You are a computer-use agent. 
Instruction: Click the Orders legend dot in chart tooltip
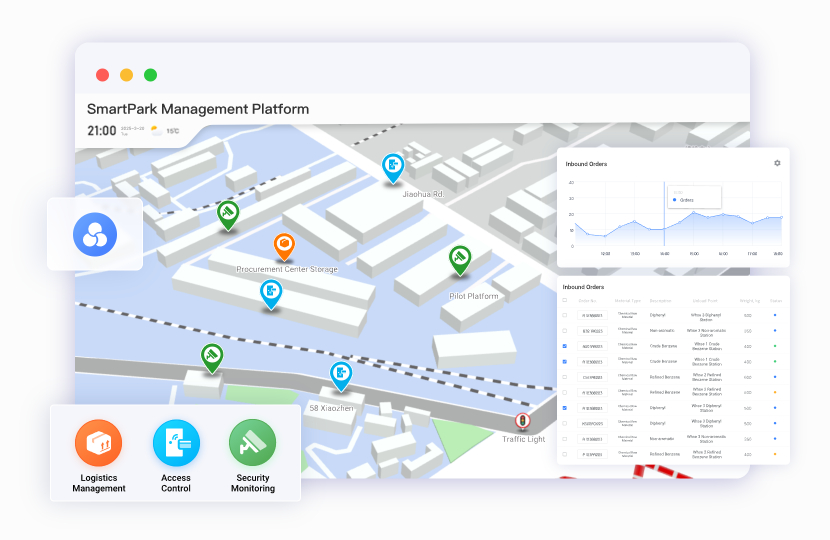coord(675,200)
